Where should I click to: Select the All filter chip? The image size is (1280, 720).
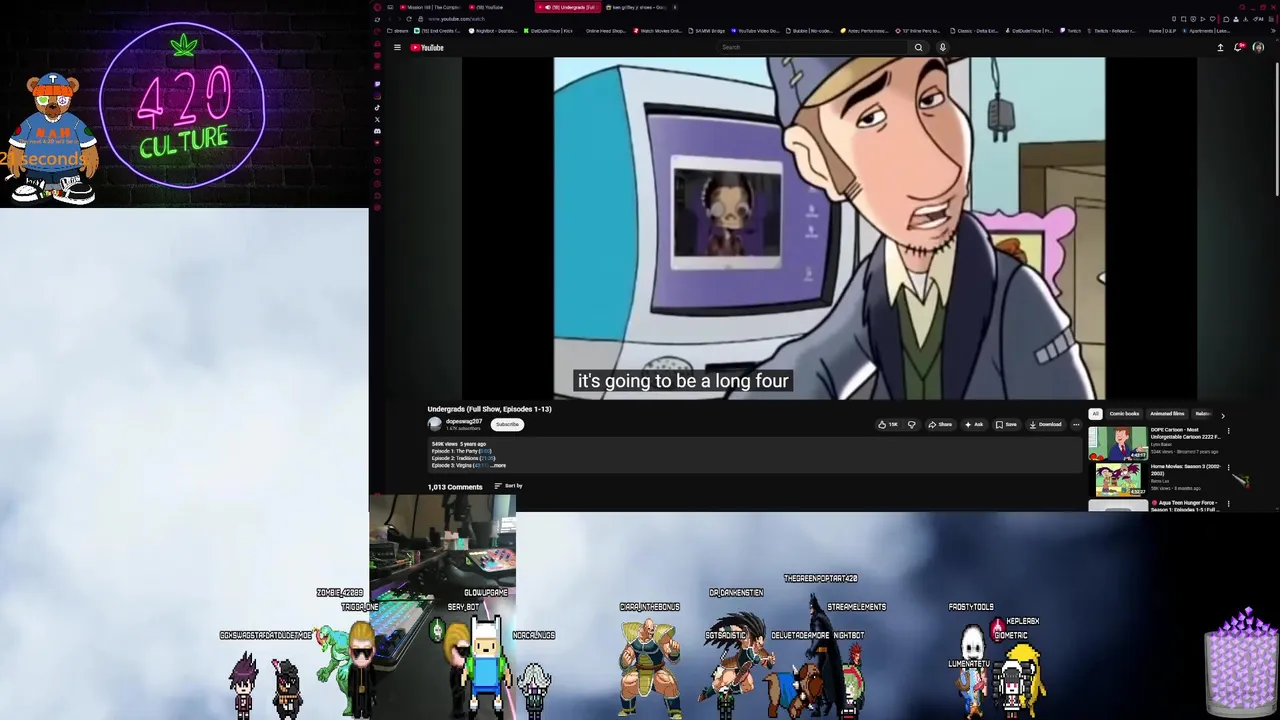(1095, 414)
